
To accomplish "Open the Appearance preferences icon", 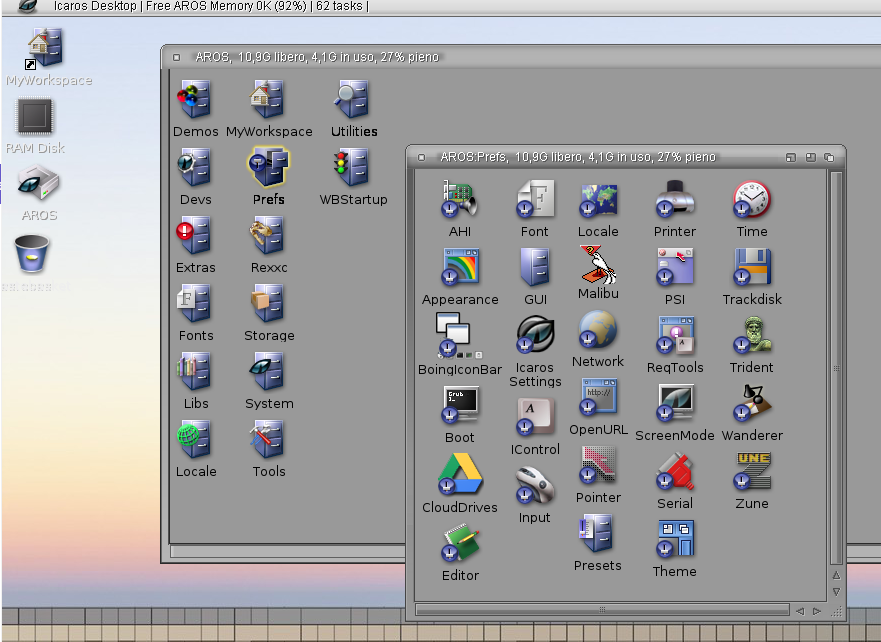I will pos(460,266).
